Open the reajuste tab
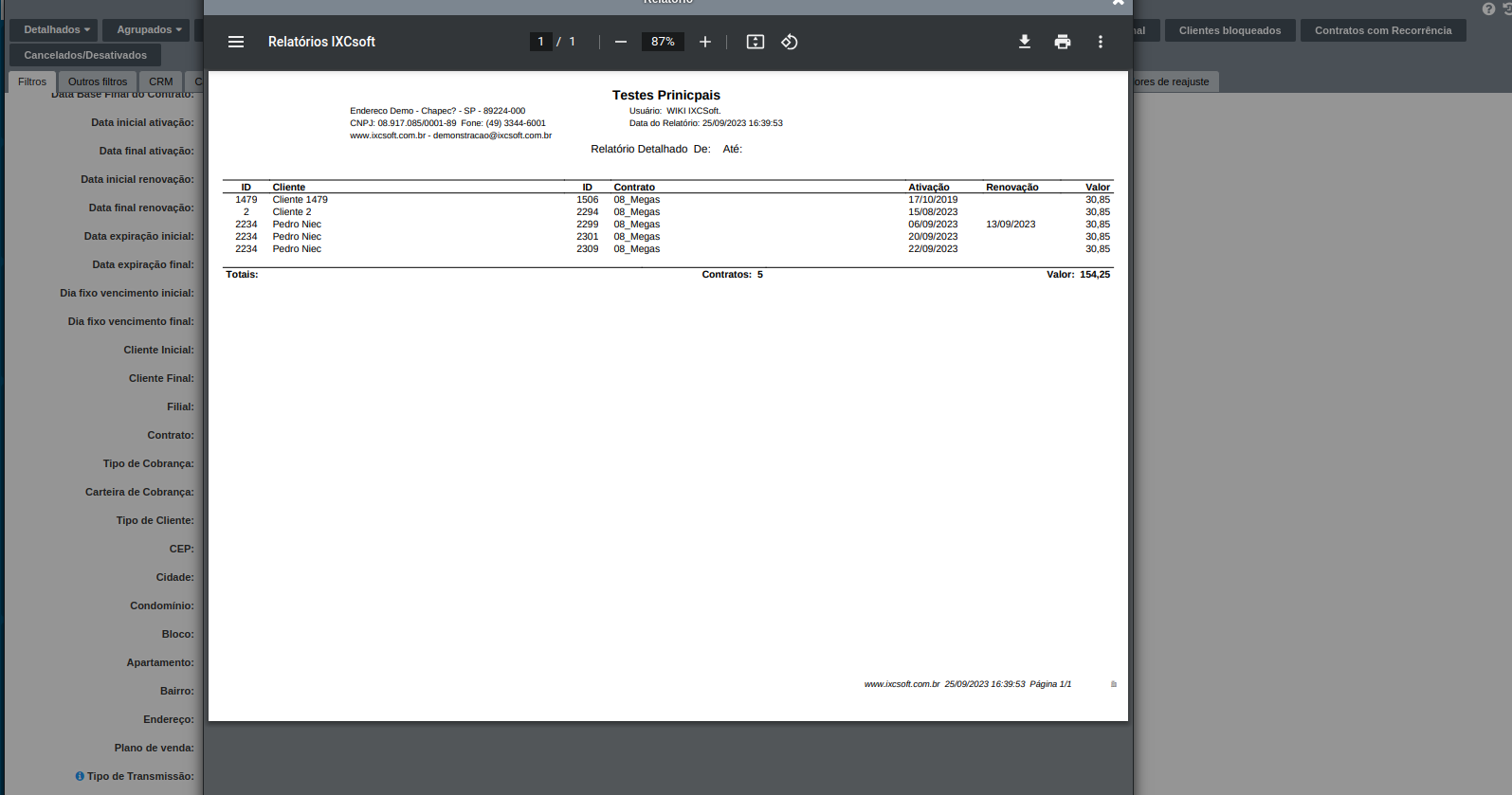 pos(1174,81)
